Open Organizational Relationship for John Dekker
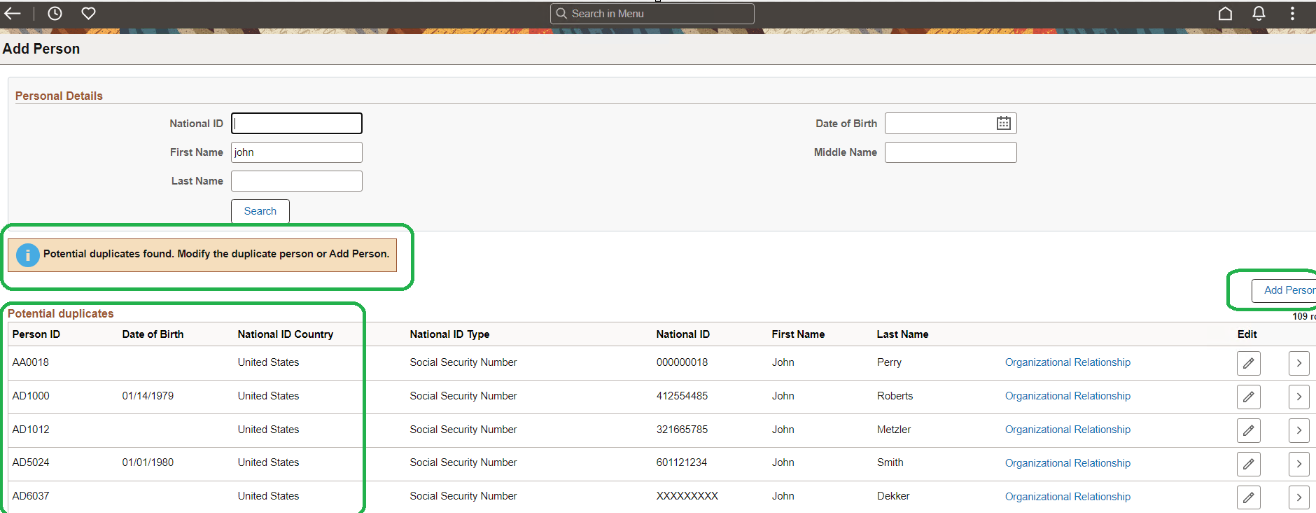This screenshot has width=1316, height=513. (1068, 496)
